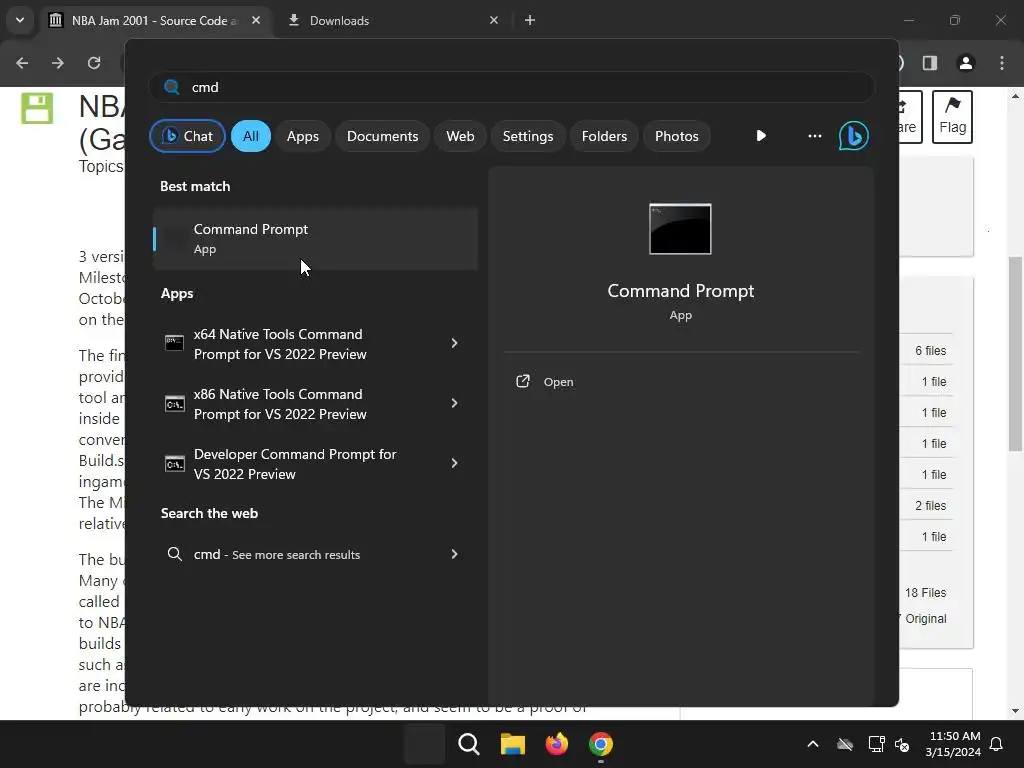Open the Bing Chat filter pill

point(187,136)
